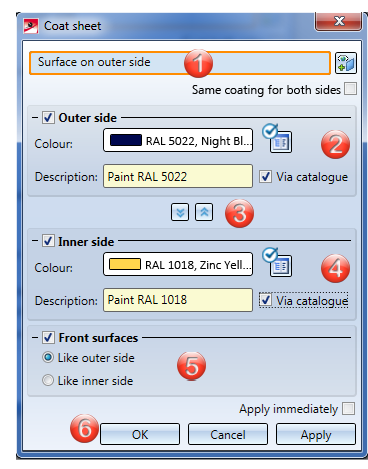
Task: Collapse the Front surfaces section
Action: tap(35, 338)
